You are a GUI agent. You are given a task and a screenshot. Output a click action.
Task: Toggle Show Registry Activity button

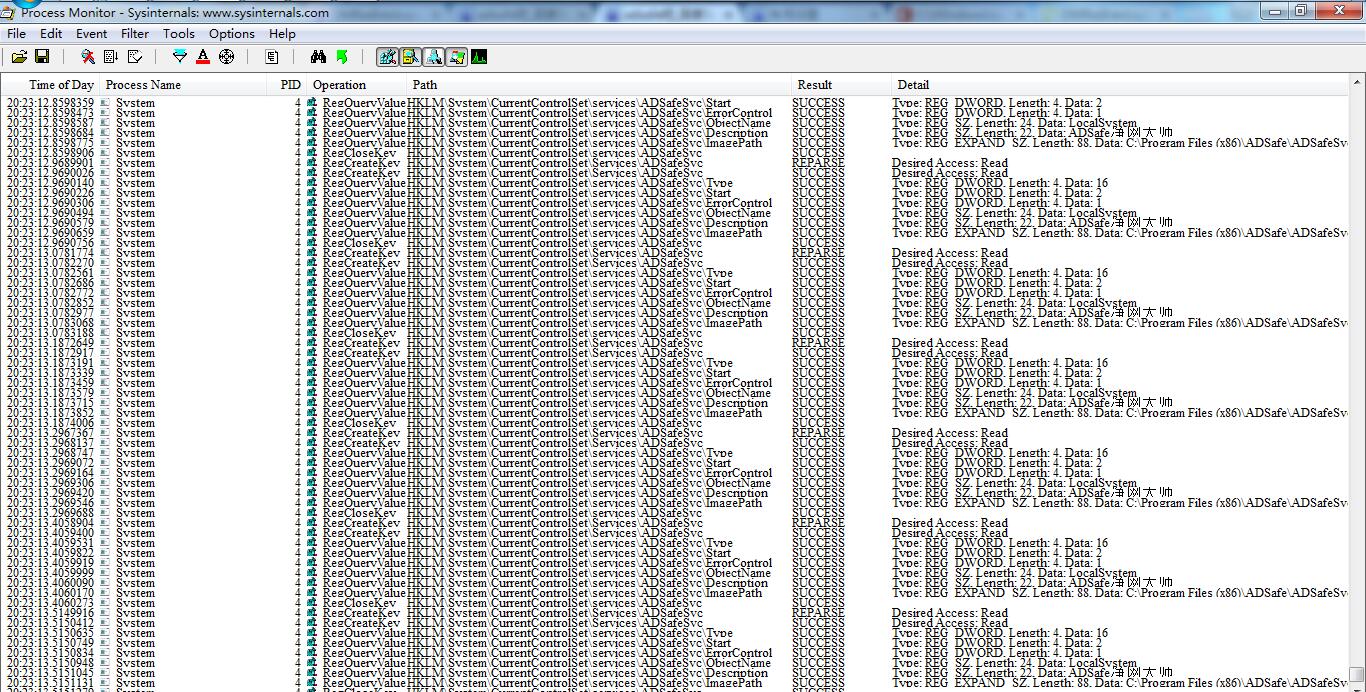coord(387,57)
